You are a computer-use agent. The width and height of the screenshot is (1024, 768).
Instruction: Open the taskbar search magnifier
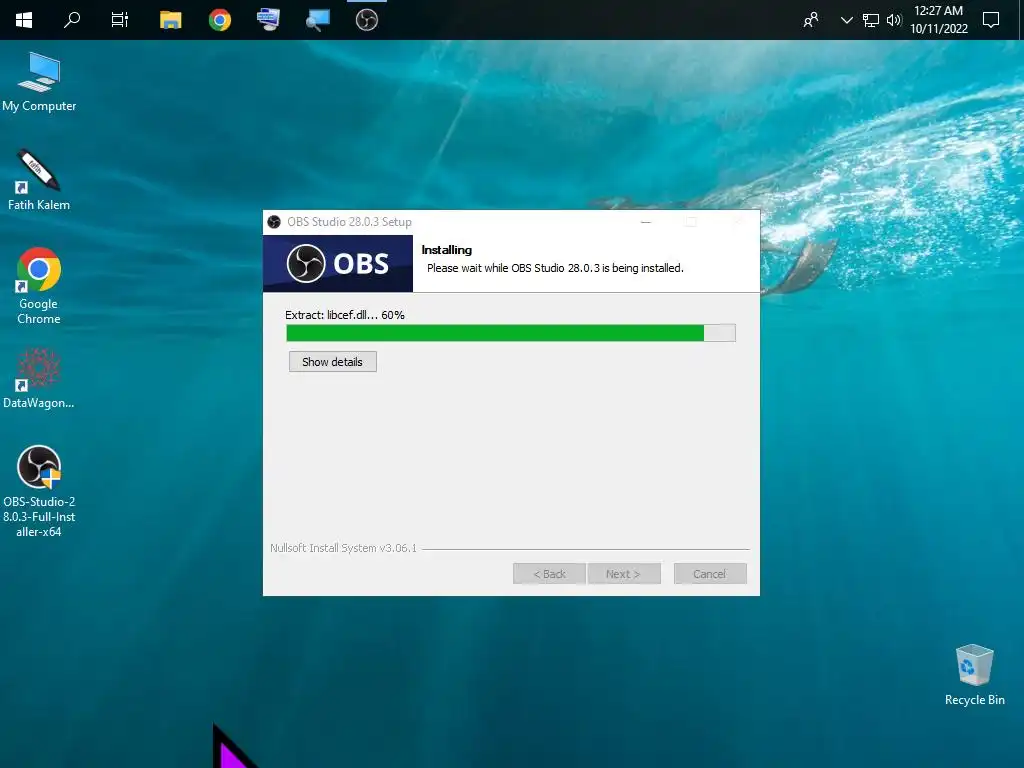click(72, 20)
